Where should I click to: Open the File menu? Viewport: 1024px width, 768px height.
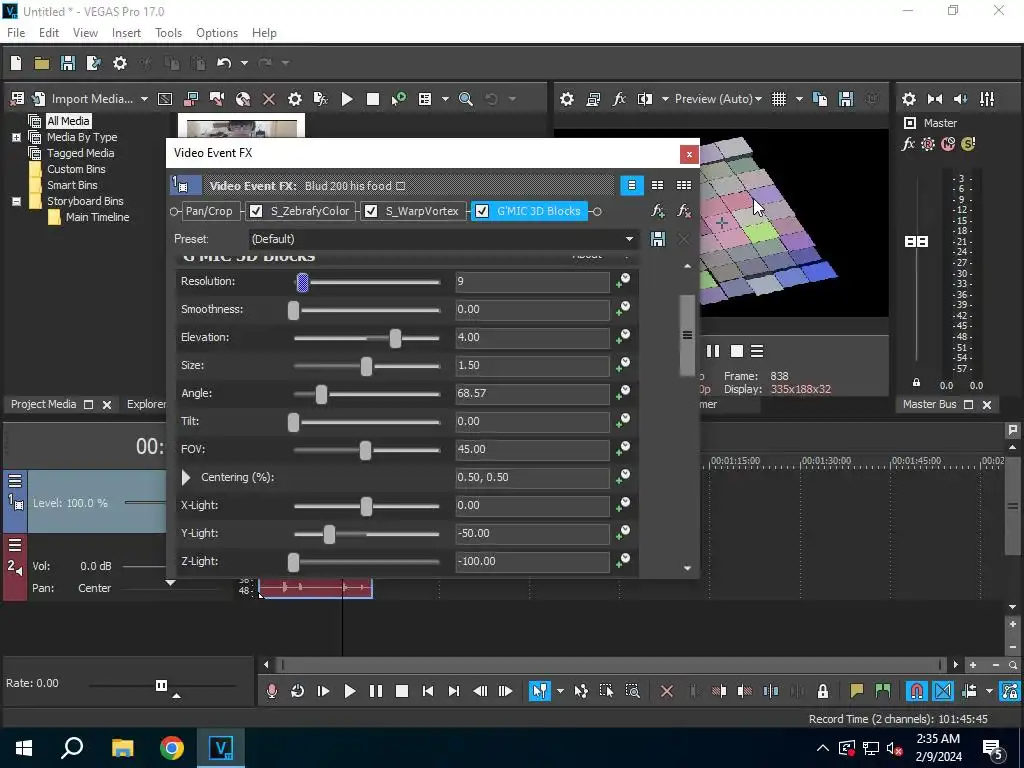pyautogui.click(x=16, y=33)
